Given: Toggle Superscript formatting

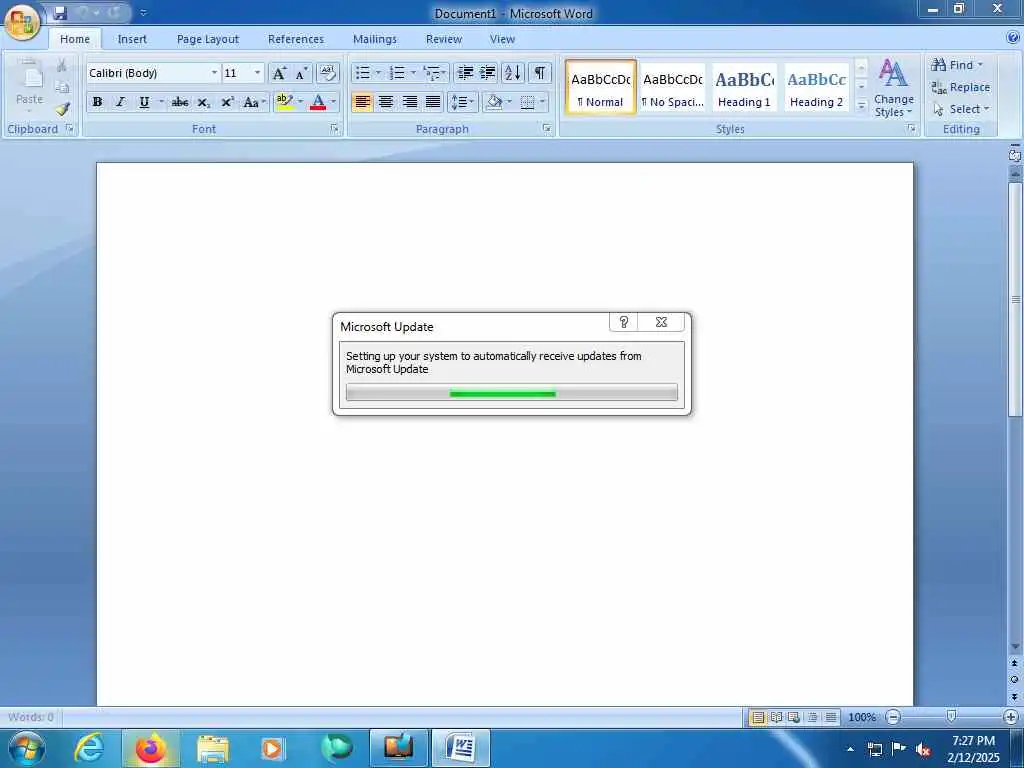Looking at the screenshot, I should coord(227,102).
